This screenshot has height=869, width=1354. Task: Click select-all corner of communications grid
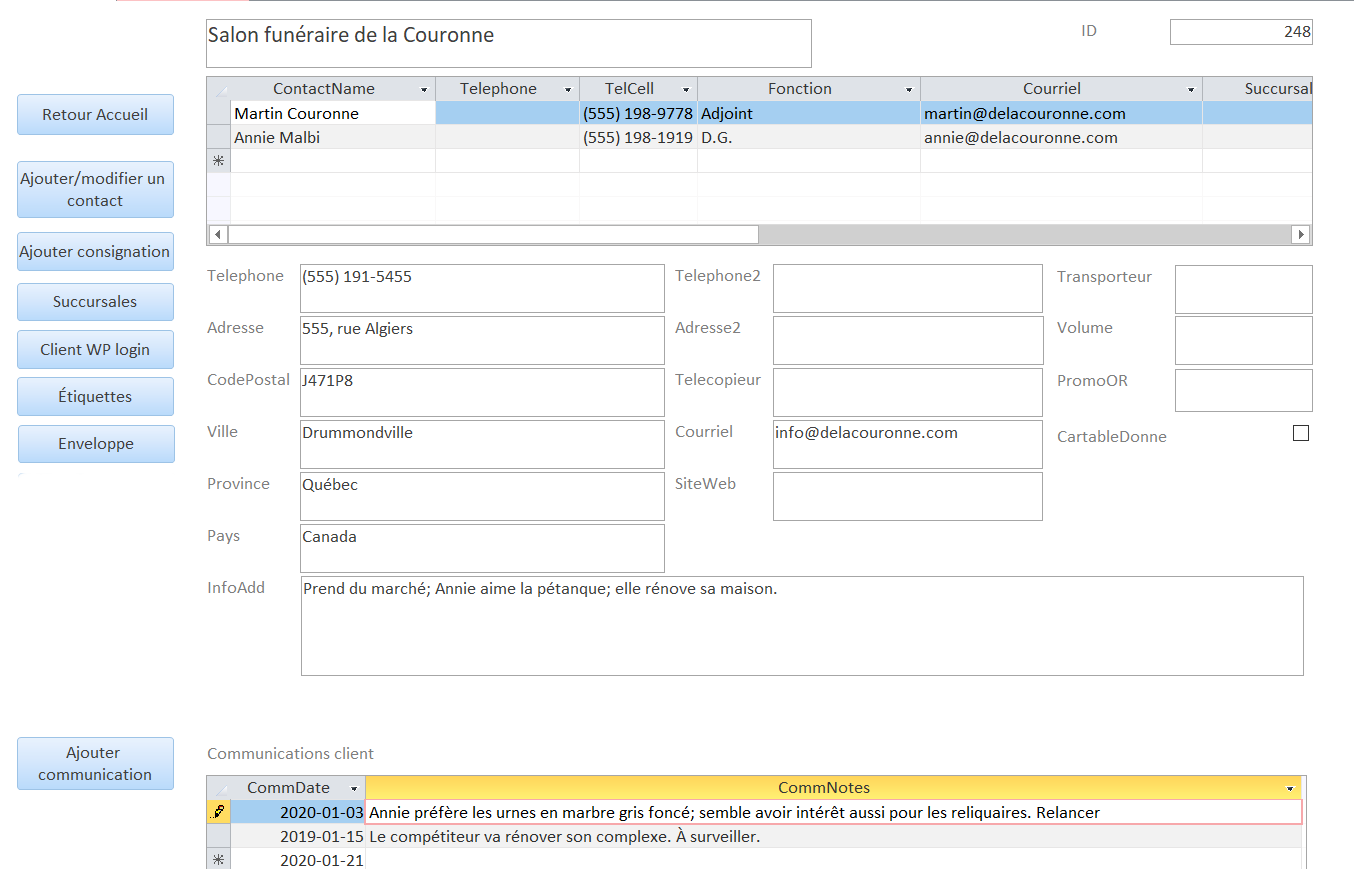(218, 788)
